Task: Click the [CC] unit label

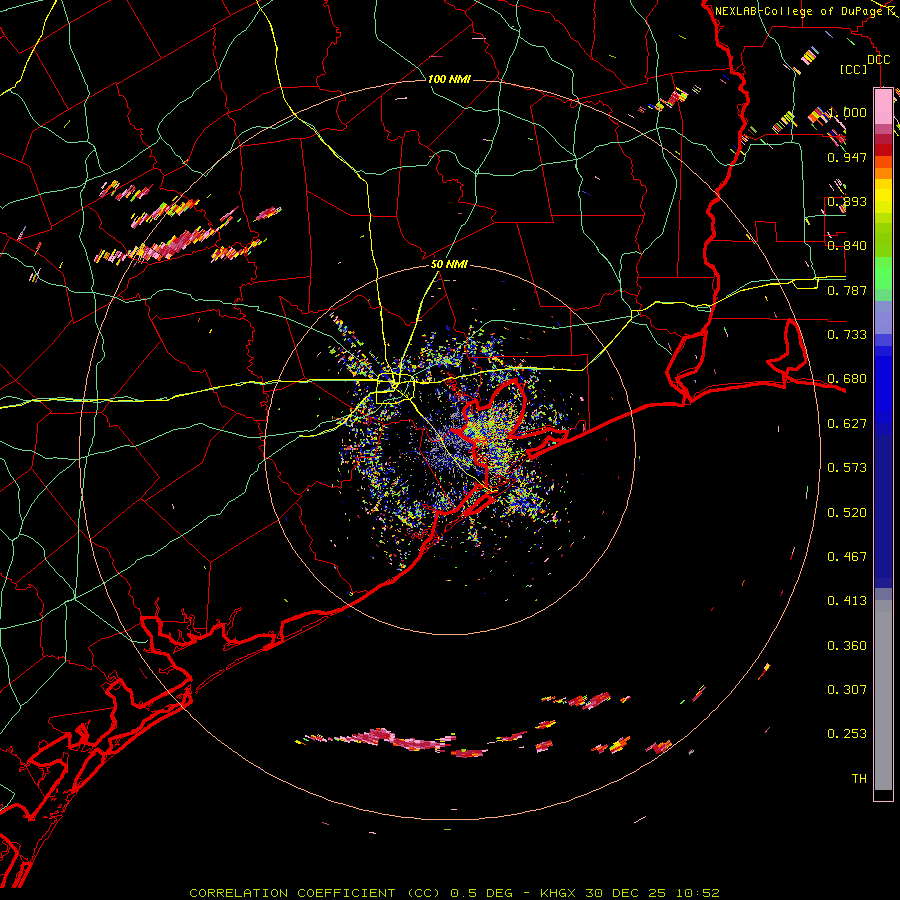Action: click(854, 69)
